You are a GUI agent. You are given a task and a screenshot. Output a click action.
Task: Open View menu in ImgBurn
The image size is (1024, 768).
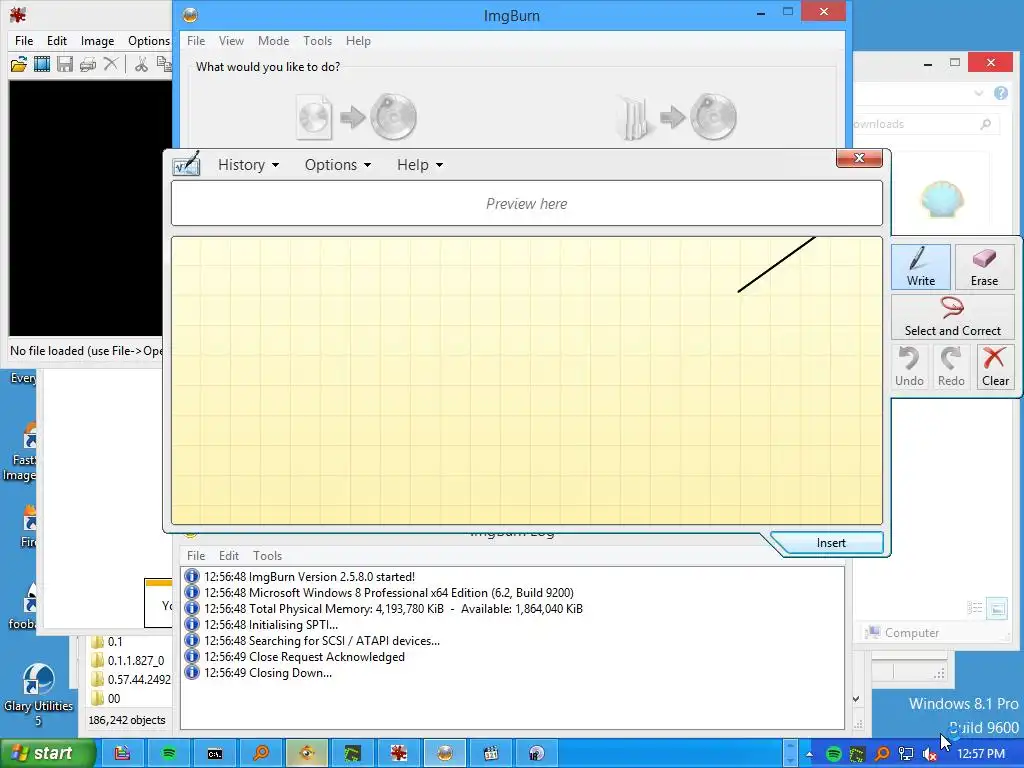coord(231,40)
